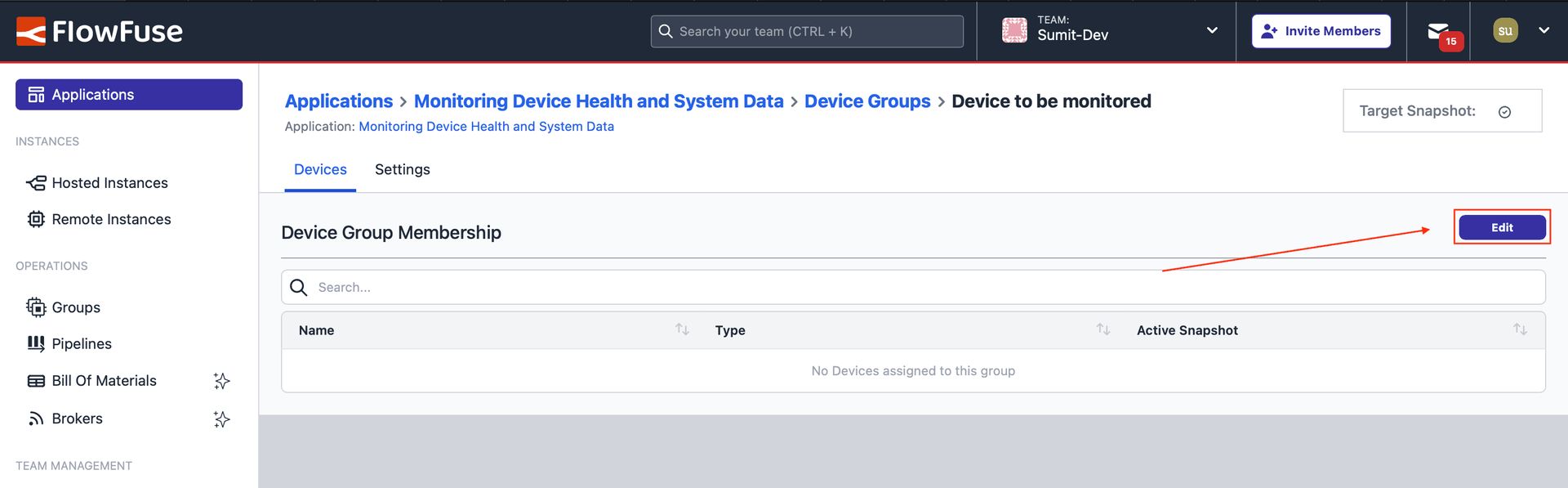
Task: Click the Remote Instances chip icon
Action: tap(36, 219)
